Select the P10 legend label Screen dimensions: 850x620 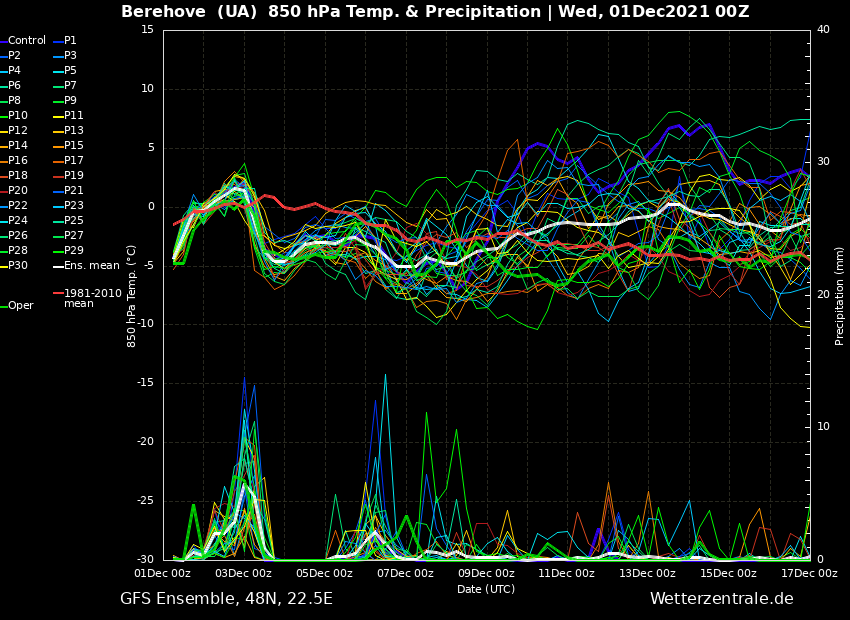(x=18, y=116)
